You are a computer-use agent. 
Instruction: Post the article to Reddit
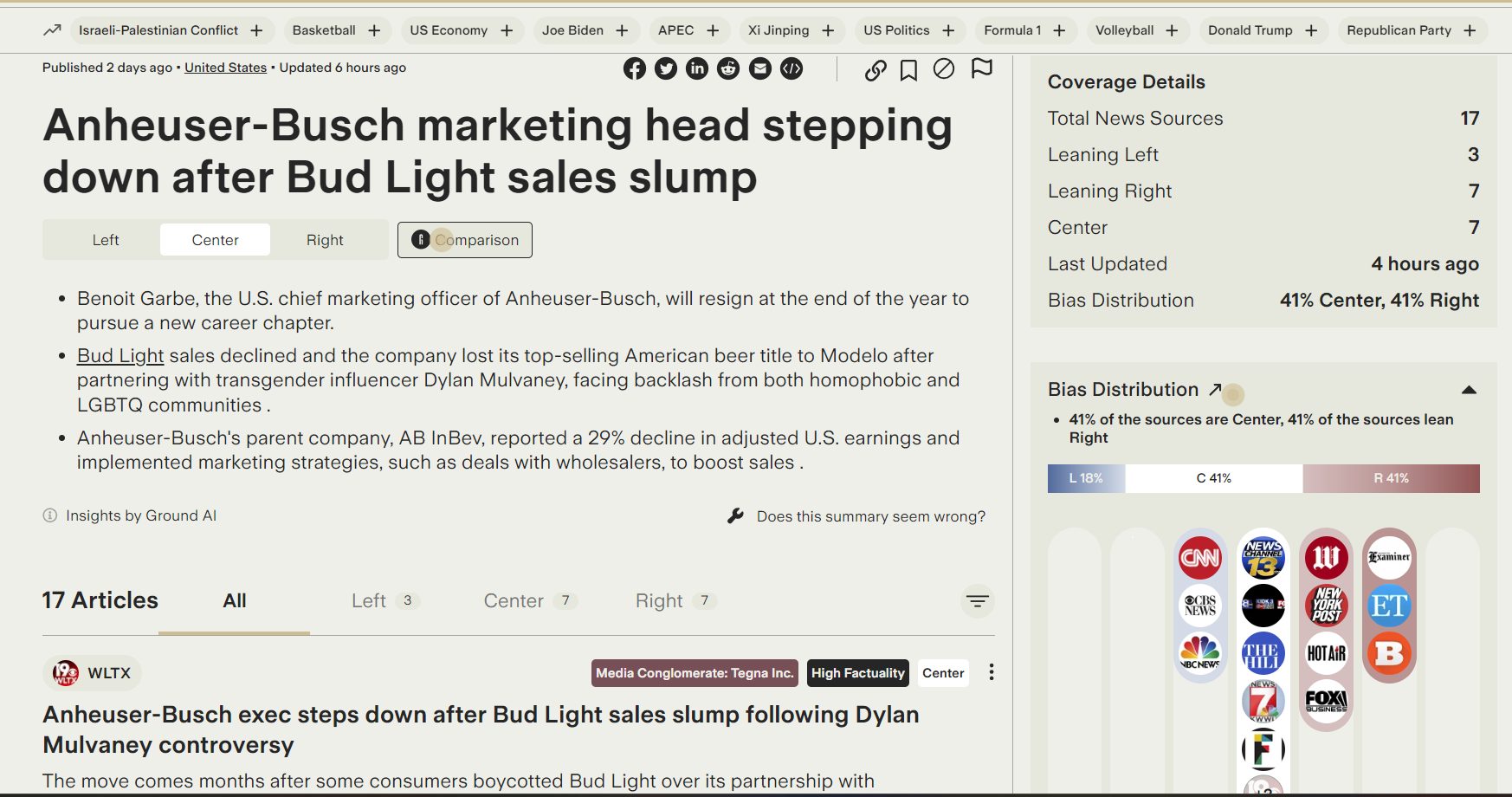[x=728, y=68]
